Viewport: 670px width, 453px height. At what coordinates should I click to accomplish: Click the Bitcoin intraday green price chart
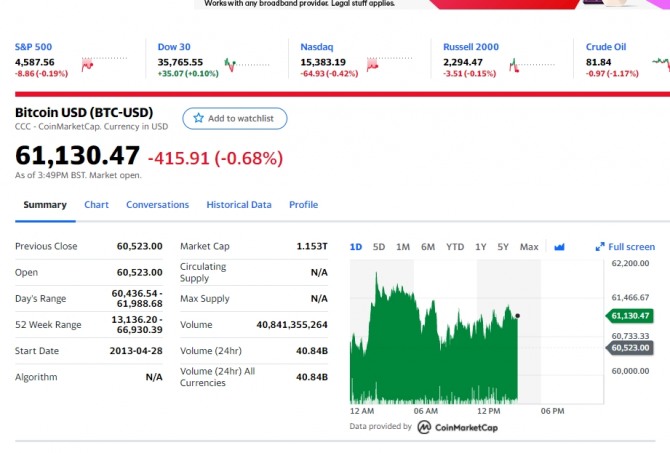click(434, 338)
